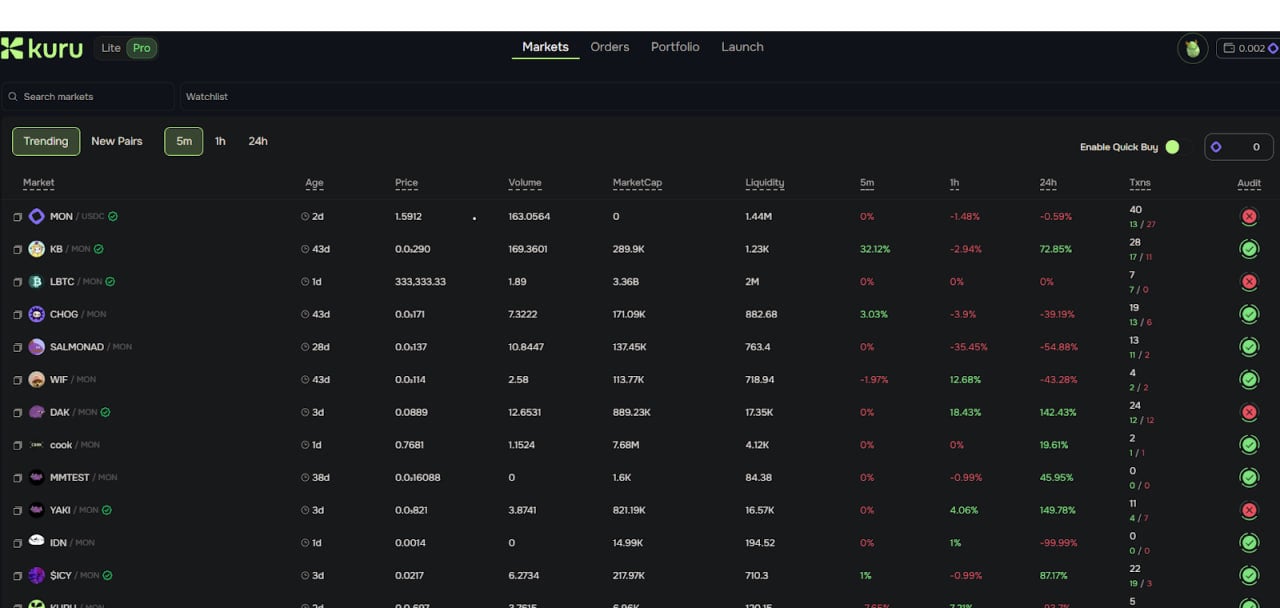The width and height of the screenshot is (1280, 608).
Task: Select the 1h timeframe button
Action: 220,141
